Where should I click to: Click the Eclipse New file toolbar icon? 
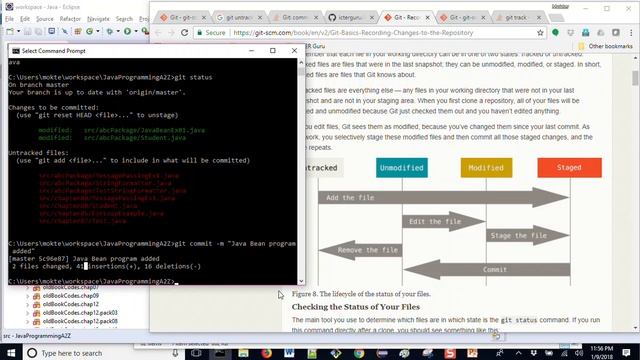[10, 31]
